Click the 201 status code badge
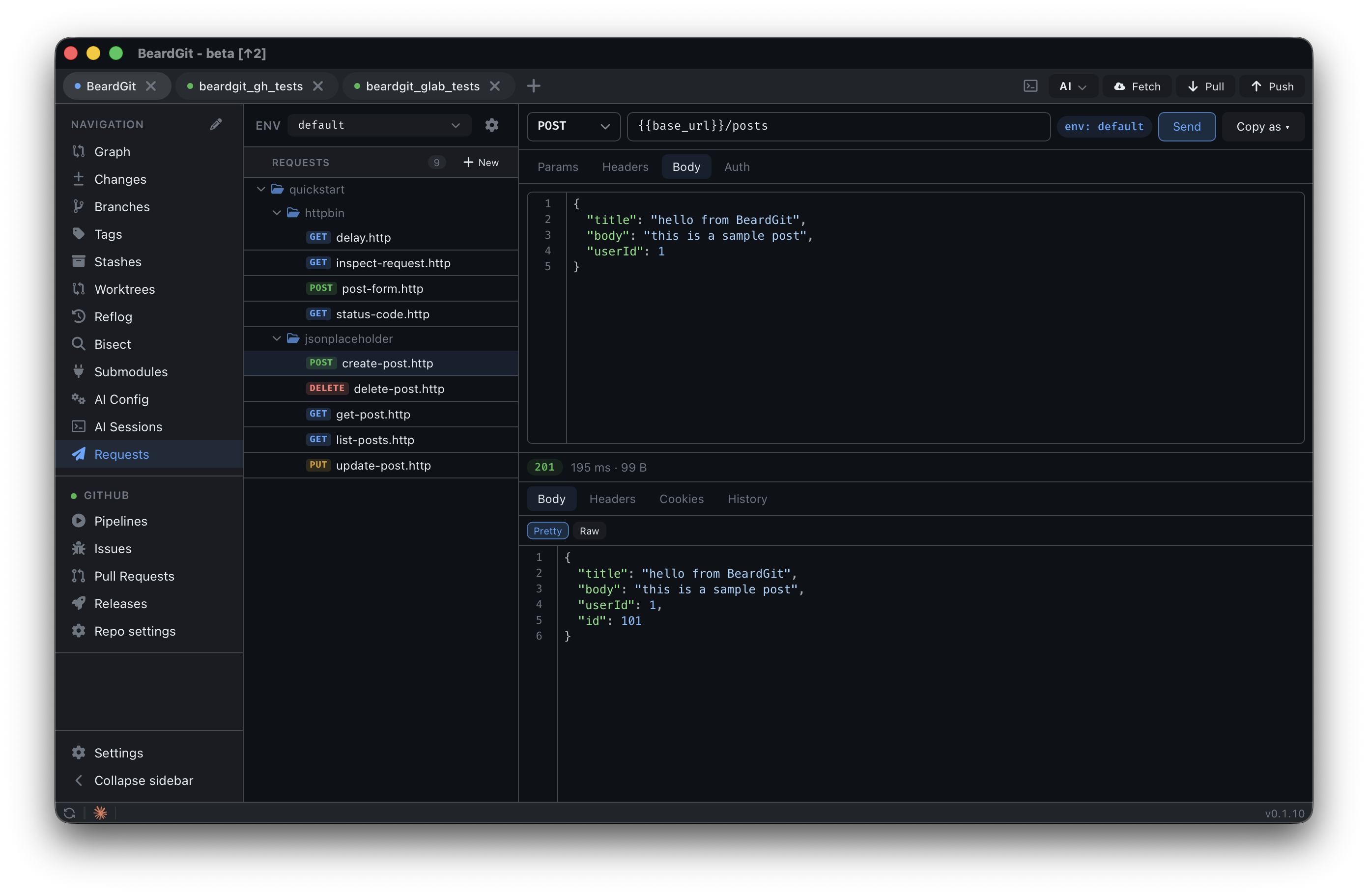The width and height of the screenshot is (1368, 896). click(544, 467)
